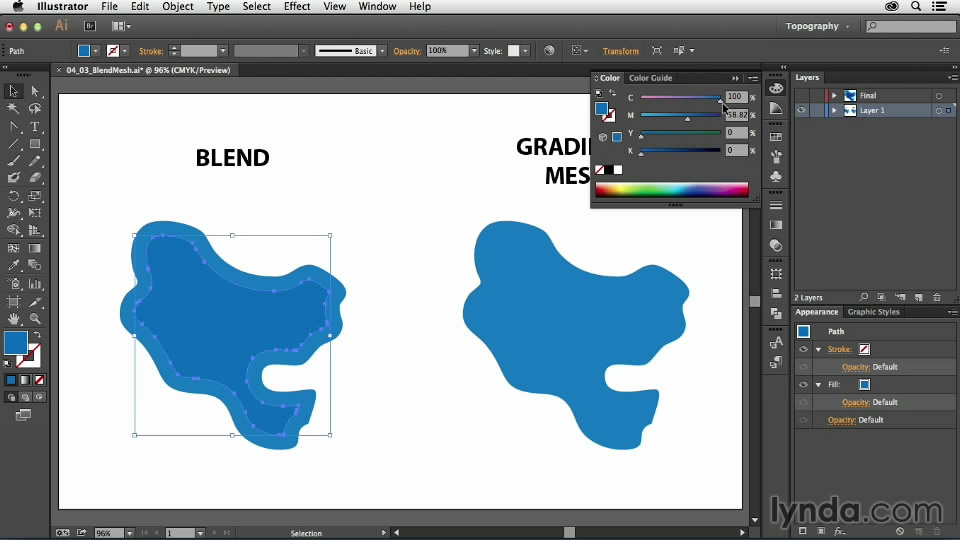Click the Magenta value input field
Viewport: 960px width, 540px height.
(737, 114)
